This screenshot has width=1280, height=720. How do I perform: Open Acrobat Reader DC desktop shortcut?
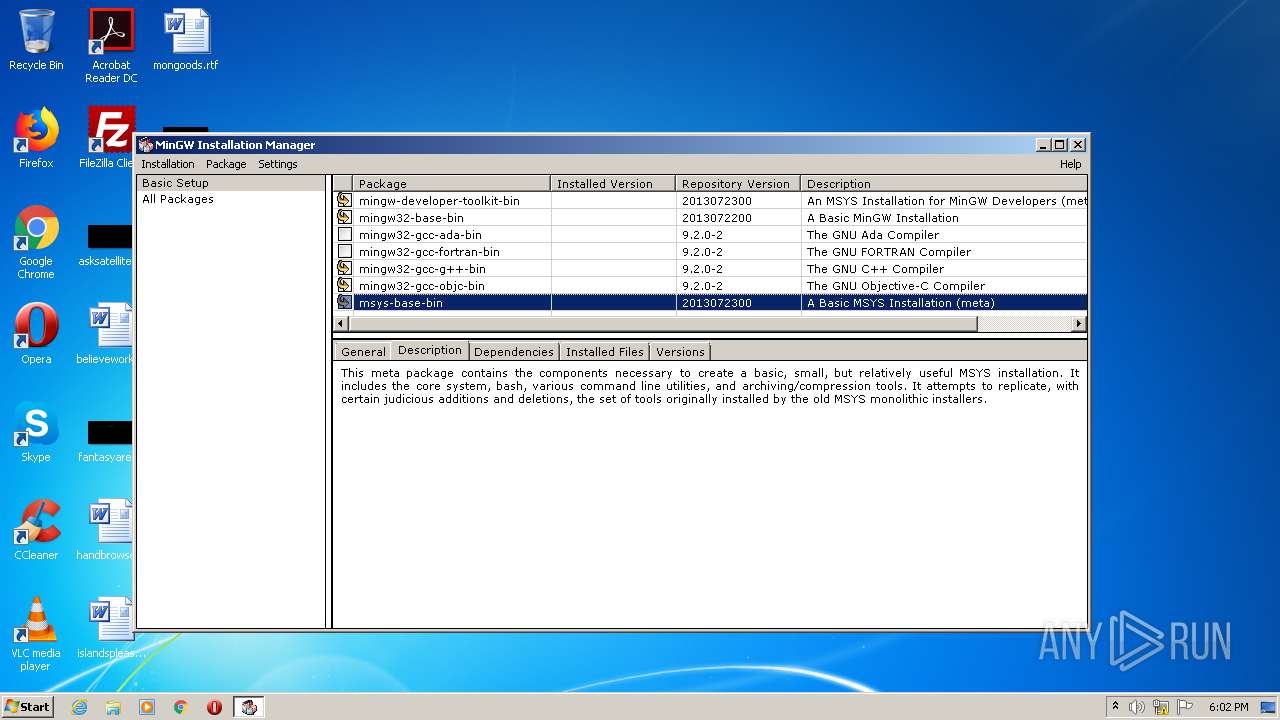tap(111, 46)
